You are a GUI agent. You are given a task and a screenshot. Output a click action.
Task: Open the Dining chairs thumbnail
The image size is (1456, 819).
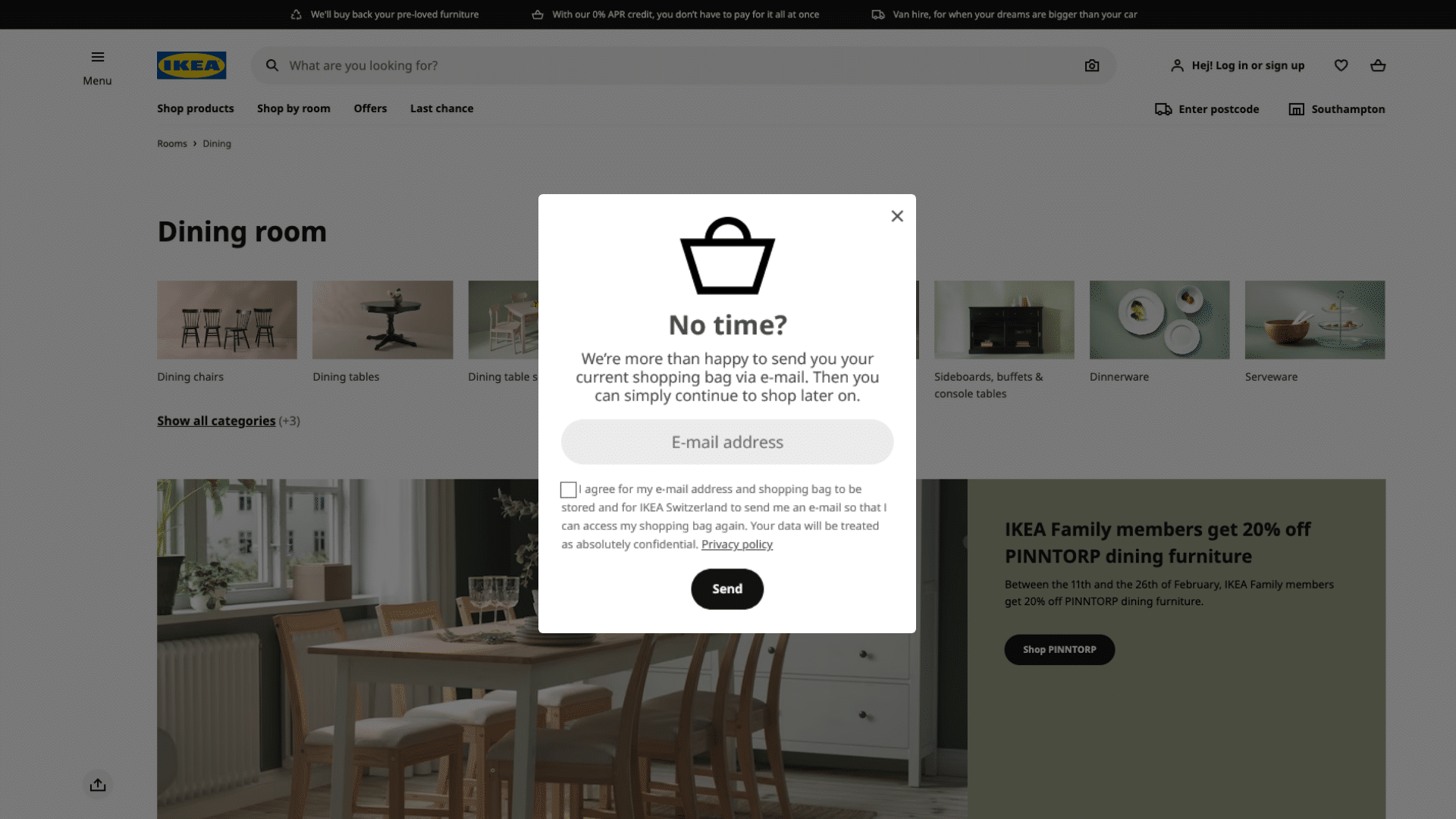tap(227, 320)
